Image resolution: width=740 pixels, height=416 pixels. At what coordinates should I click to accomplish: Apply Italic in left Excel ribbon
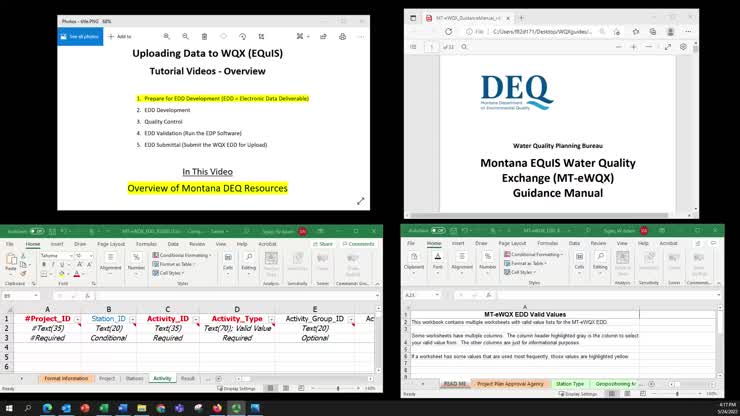point(53,264)
